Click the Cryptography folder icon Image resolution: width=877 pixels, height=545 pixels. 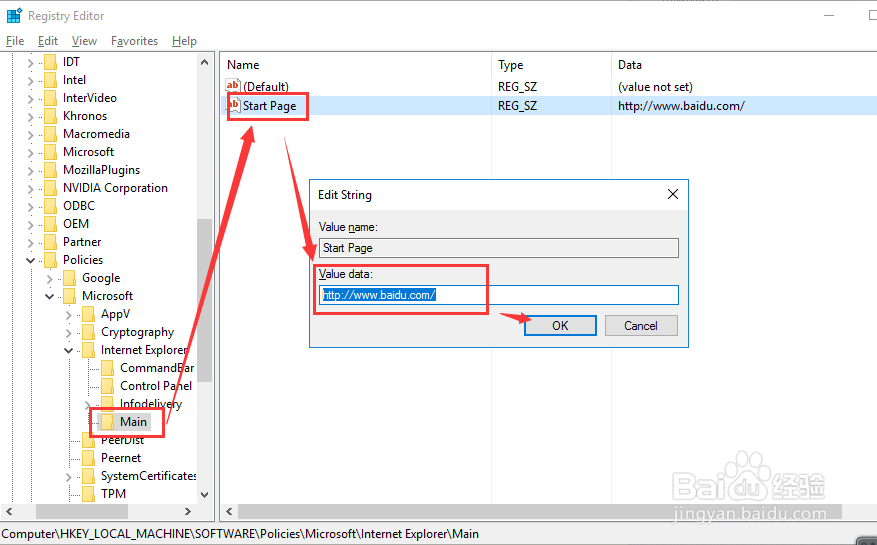tap(88, 332)
